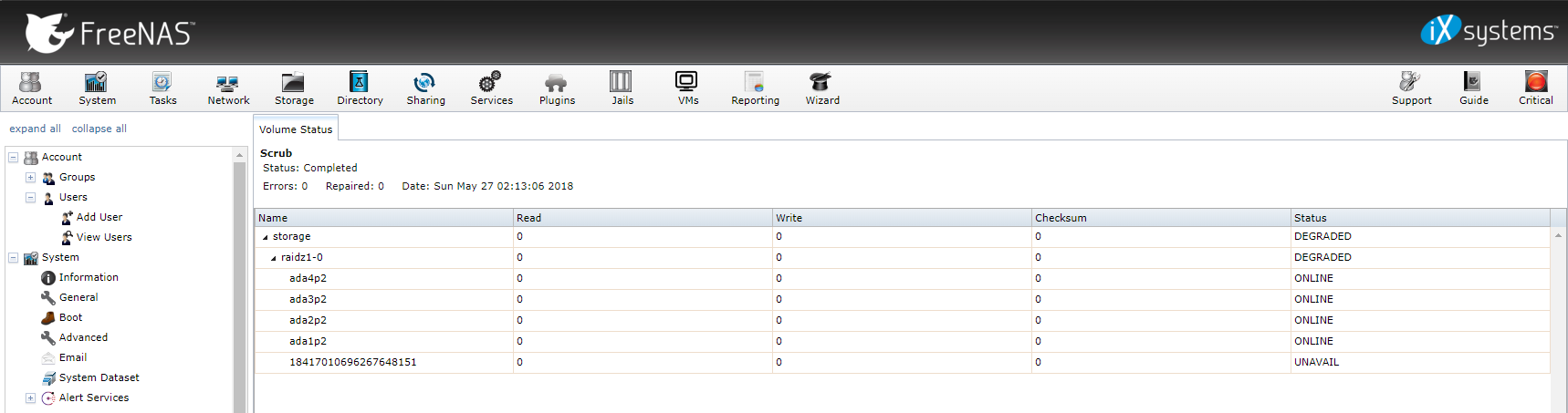The image size is (1568, 413).
Task: Open the Storage toolbar icon
Action: 294,88
